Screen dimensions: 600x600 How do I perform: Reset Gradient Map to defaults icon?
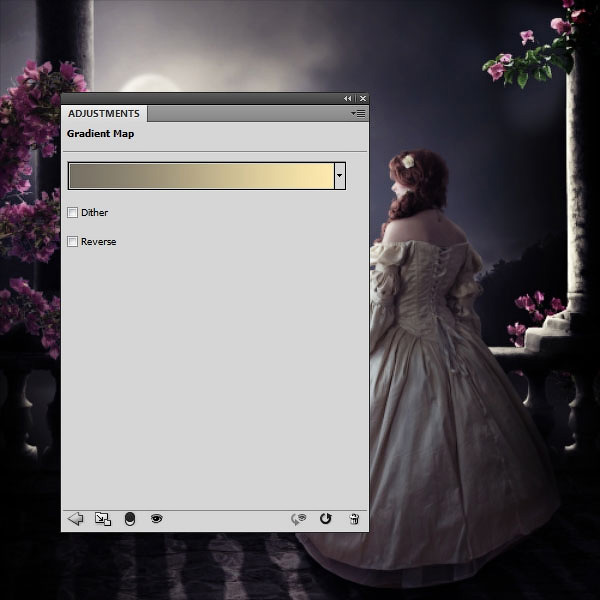pos(325,519)
